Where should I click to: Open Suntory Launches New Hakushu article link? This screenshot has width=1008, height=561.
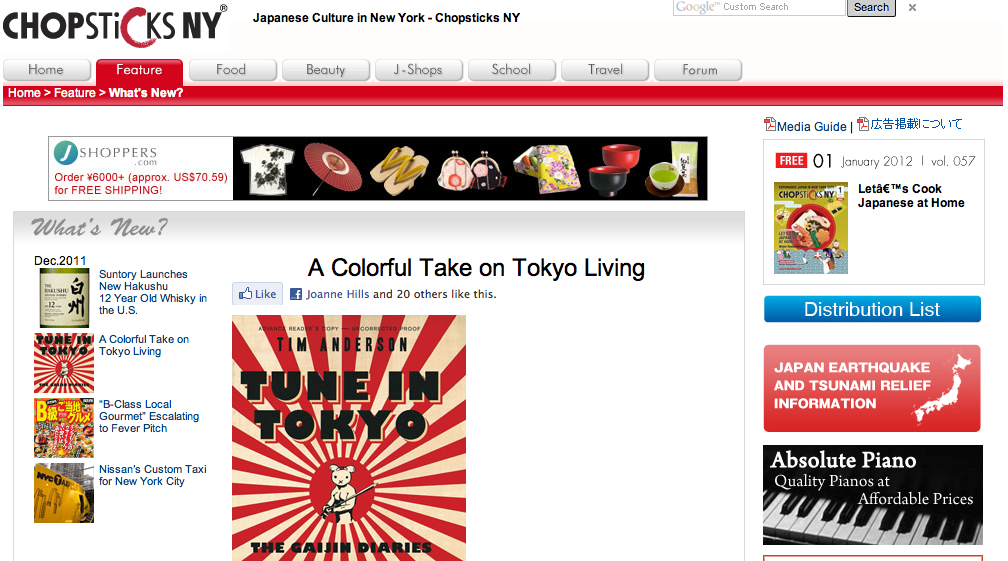click(153, 292)
